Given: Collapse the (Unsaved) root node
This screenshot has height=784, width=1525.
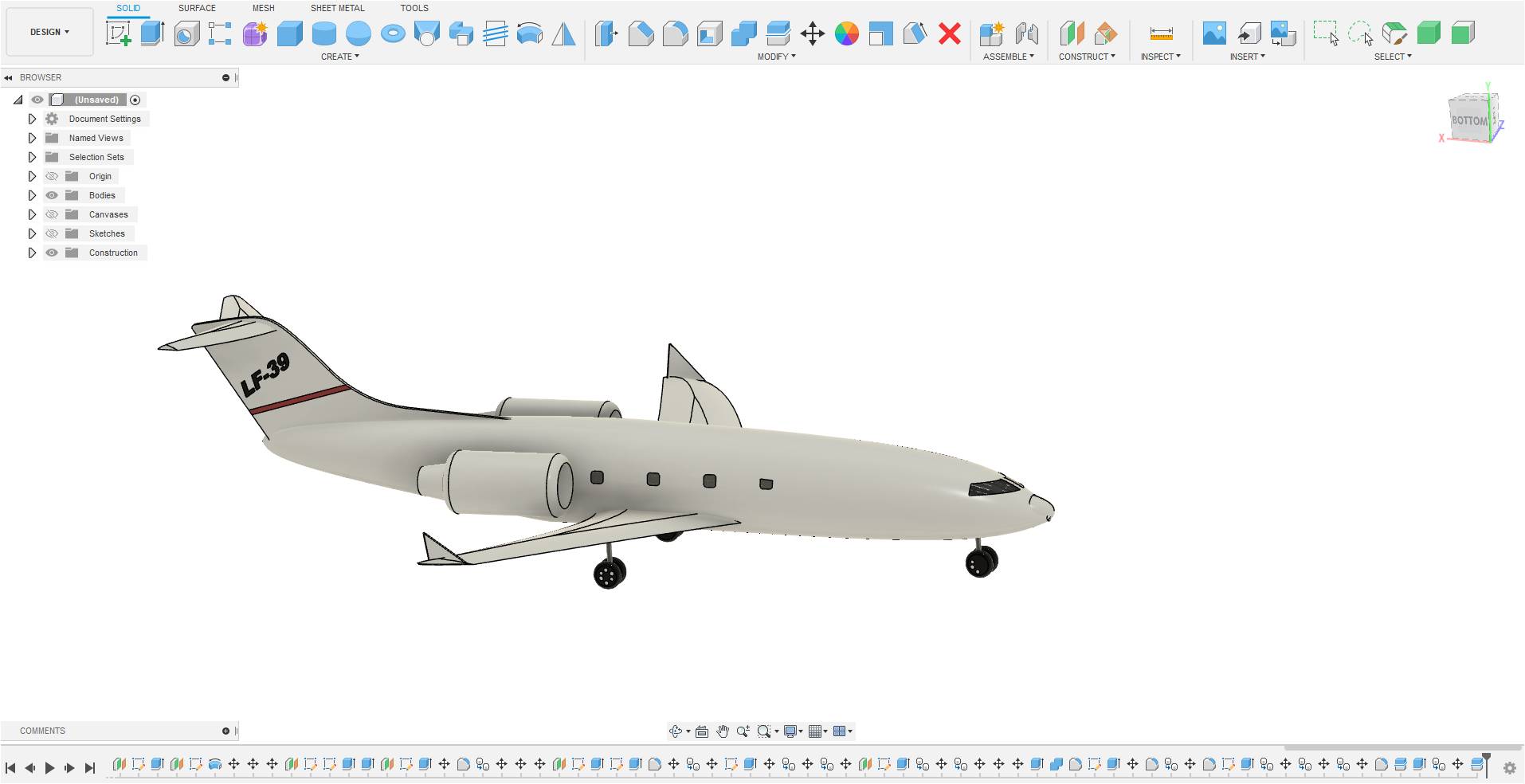Looking at the screenshot, I should (18, 100).
